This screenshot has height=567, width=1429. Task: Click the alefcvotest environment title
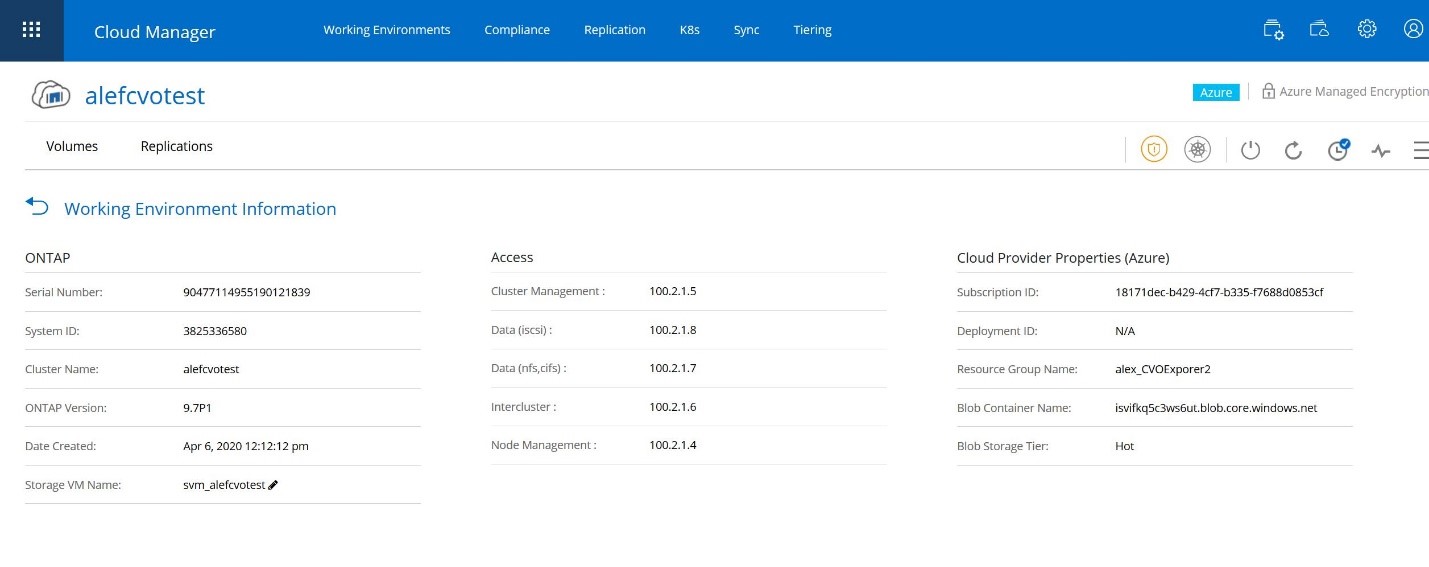click(145, 95)
